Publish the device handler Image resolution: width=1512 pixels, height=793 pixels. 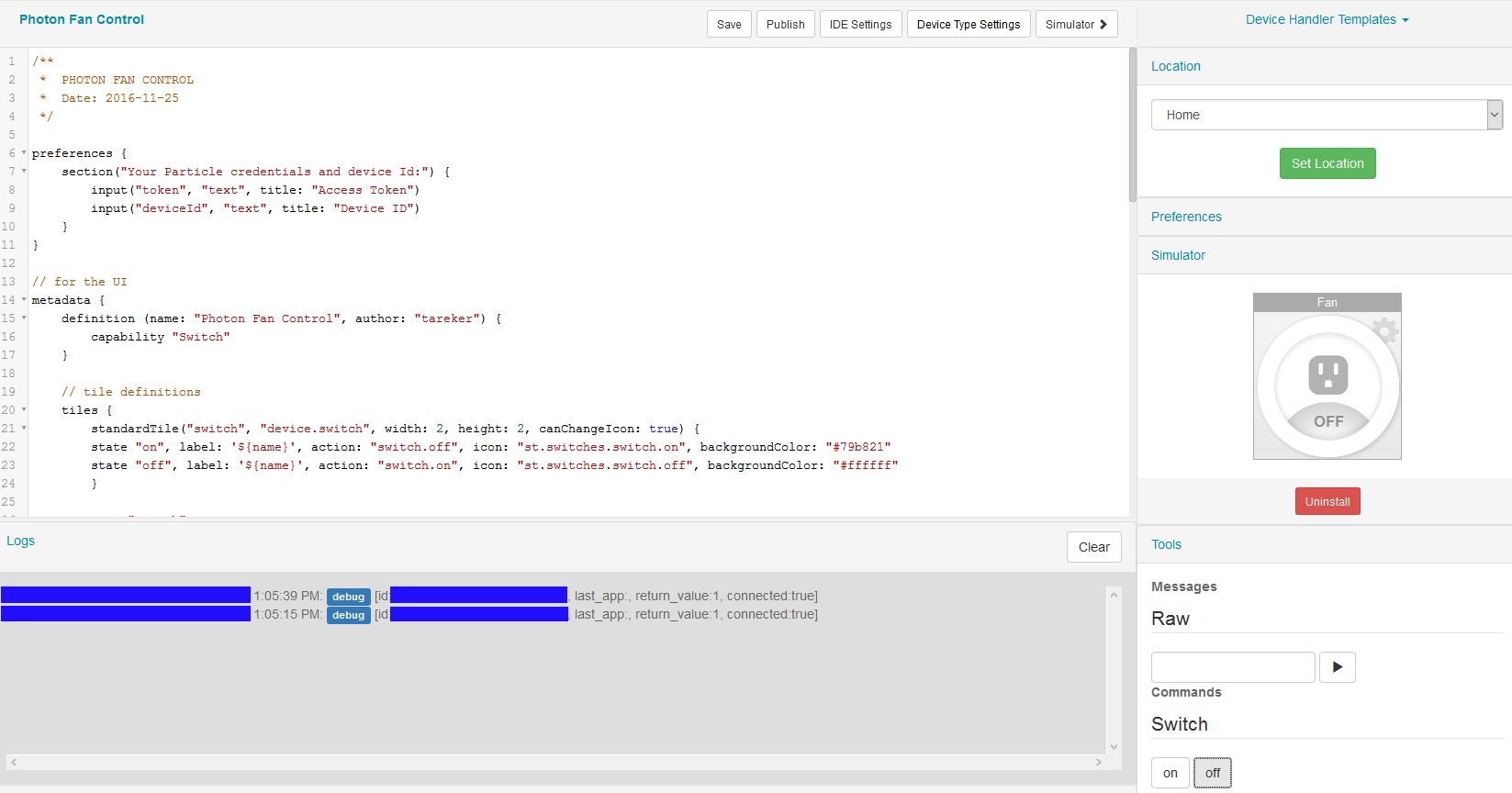pos(785,24)
